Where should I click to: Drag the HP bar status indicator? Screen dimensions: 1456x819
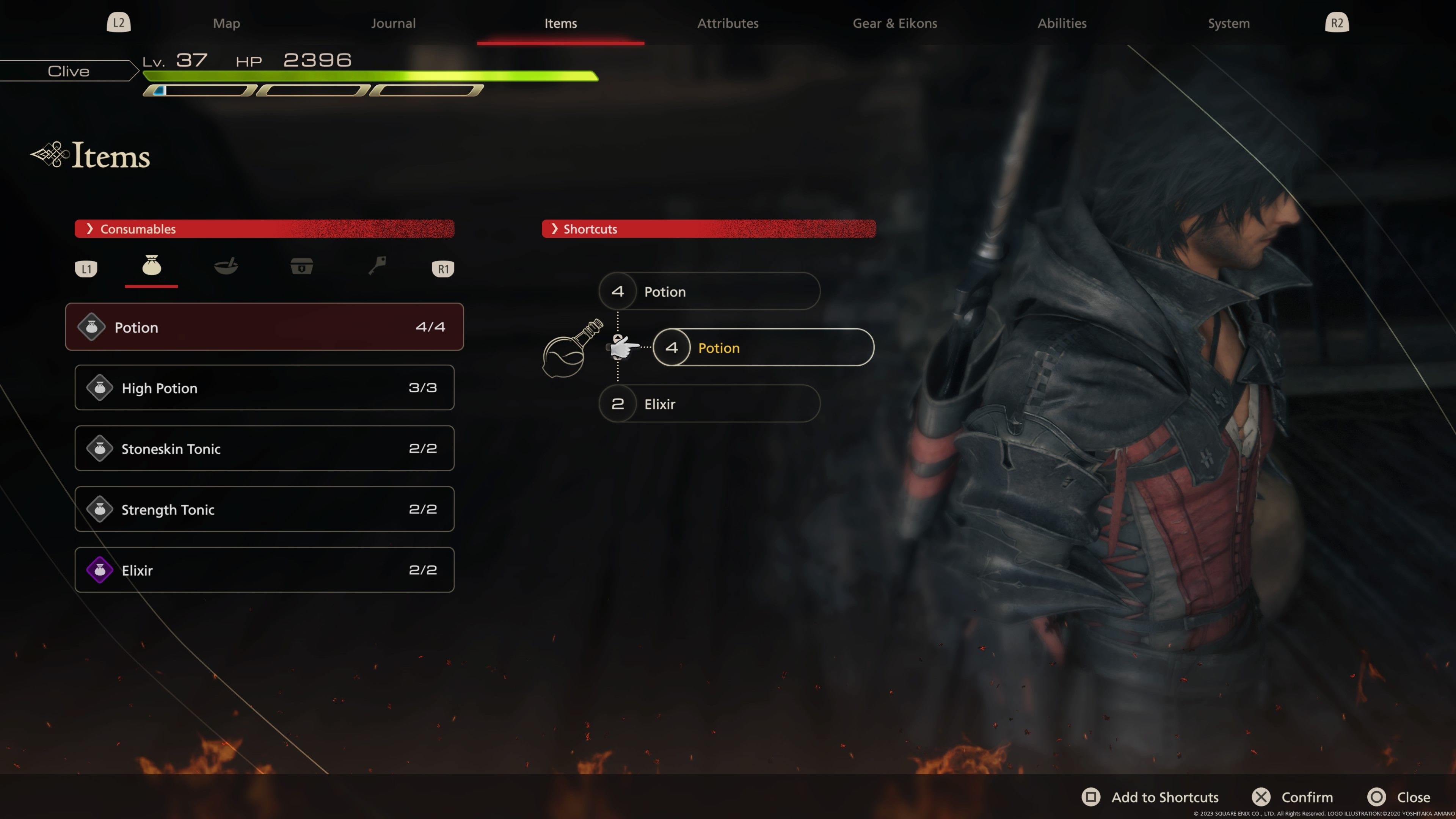(x=371, y=77)
